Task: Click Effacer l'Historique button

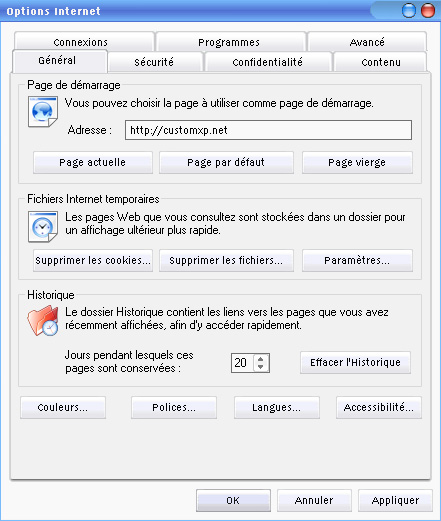Action: (355, 362)
